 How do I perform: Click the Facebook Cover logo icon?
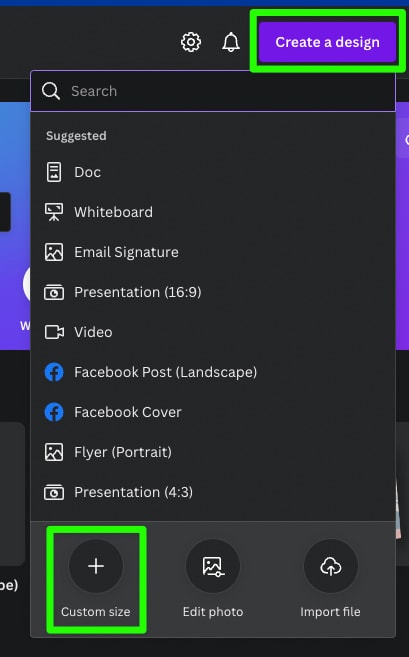pos(54,412)
